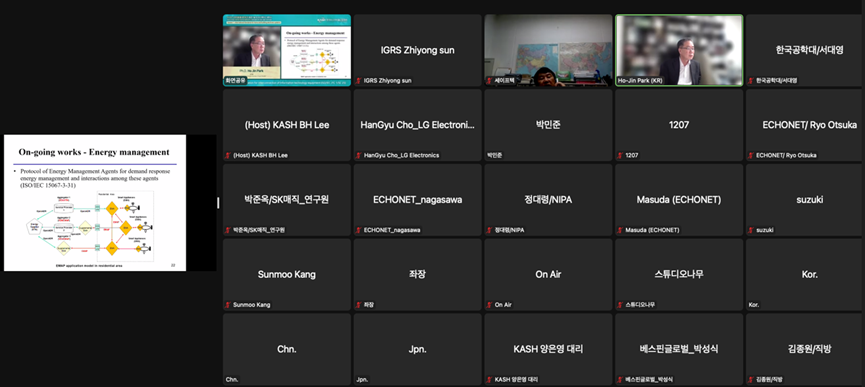Click muted mic icon next to KASH 양은영 대리
Image resolution: width=865 pixels, height=387 pixels.
489,380
